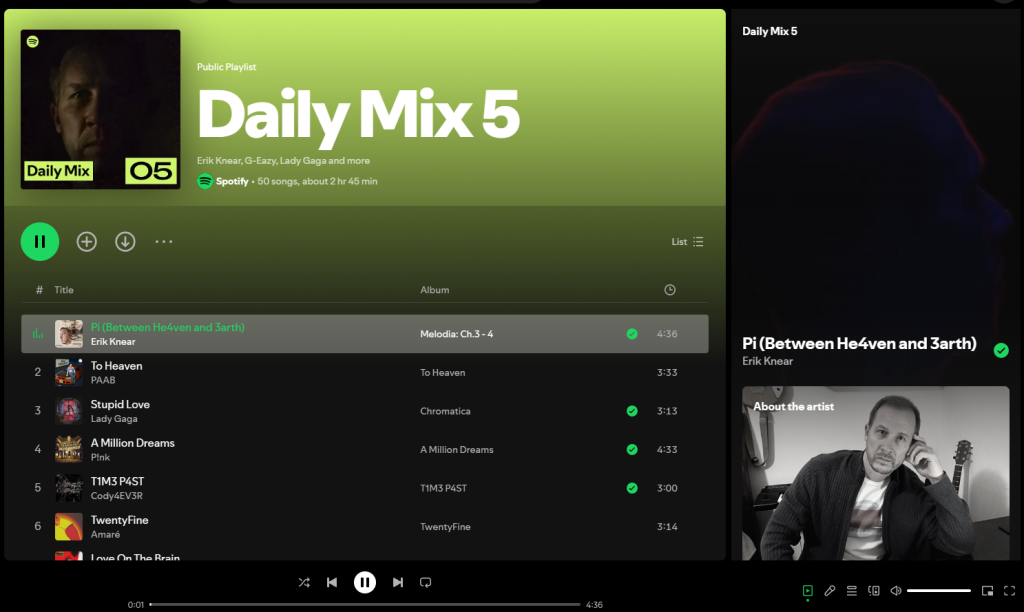The image size is (1024, 612).
Task: Click the Pi track thumbnail
Action: coord(69,334)
